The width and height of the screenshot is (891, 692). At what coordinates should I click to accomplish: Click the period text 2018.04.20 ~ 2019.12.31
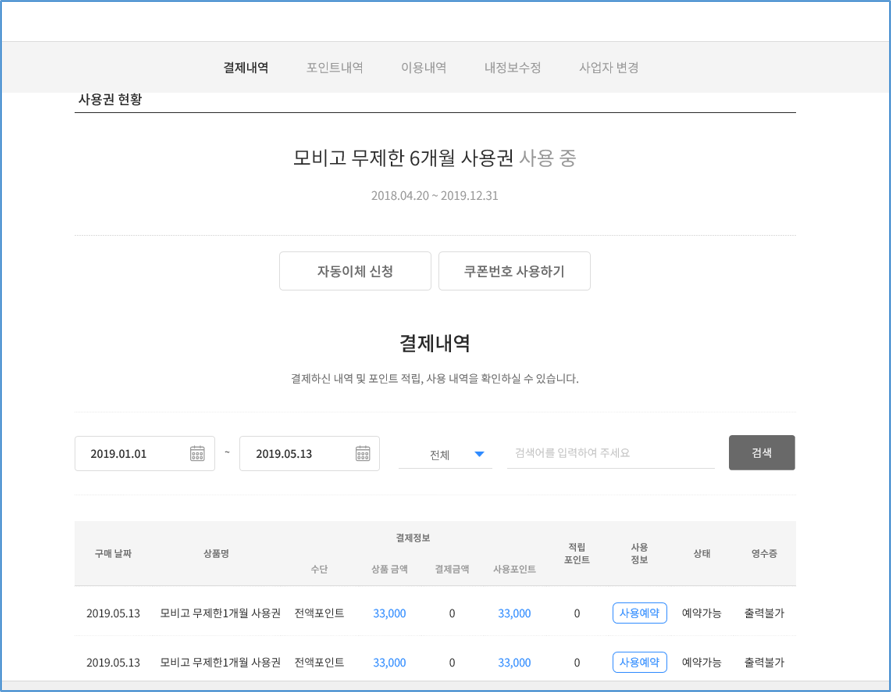pyautogui.click(x=435, y=196)
